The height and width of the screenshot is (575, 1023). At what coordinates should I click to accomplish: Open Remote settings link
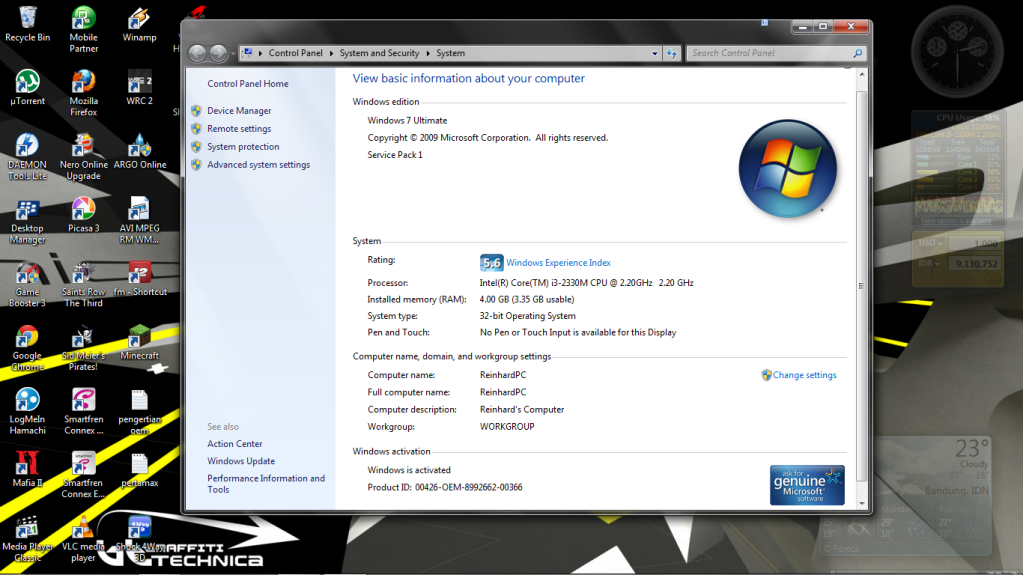(239, 129)
